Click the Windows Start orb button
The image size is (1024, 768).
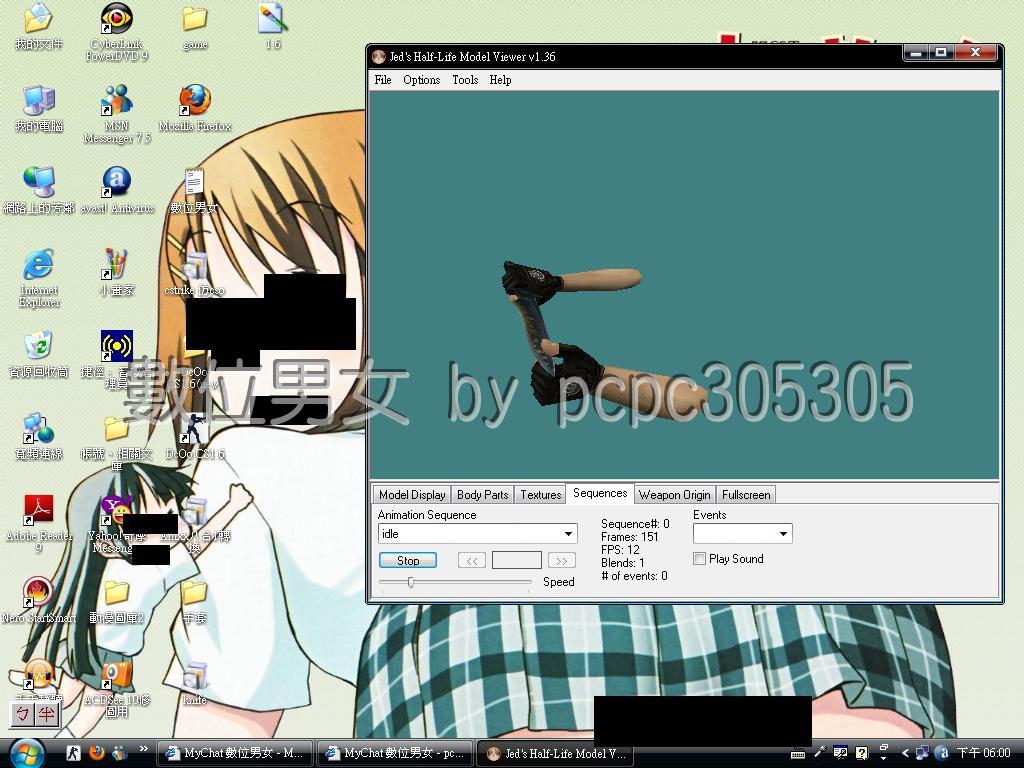(x=26, y=753)
